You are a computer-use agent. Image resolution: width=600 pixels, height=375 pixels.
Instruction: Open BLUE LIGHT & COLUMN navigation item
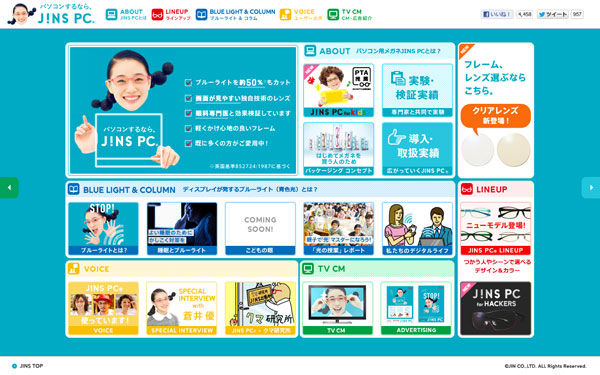point(235,15)
